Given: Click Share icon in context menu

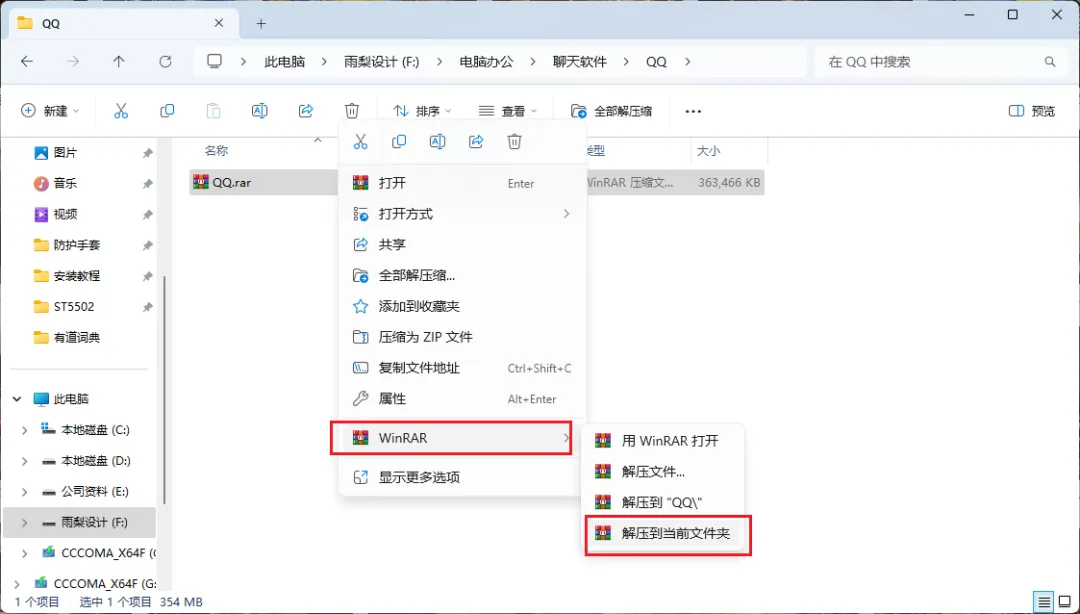Looking at the screenshot, I should (x=476, y=141).
